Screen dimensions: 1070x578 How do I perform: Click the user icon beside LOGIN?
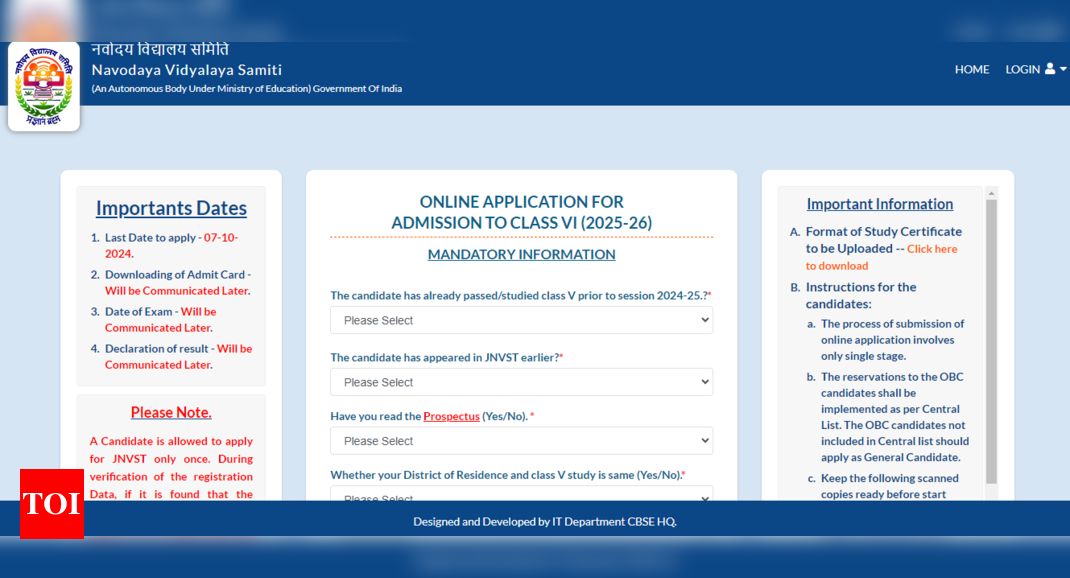click(x=1050, y=69)
